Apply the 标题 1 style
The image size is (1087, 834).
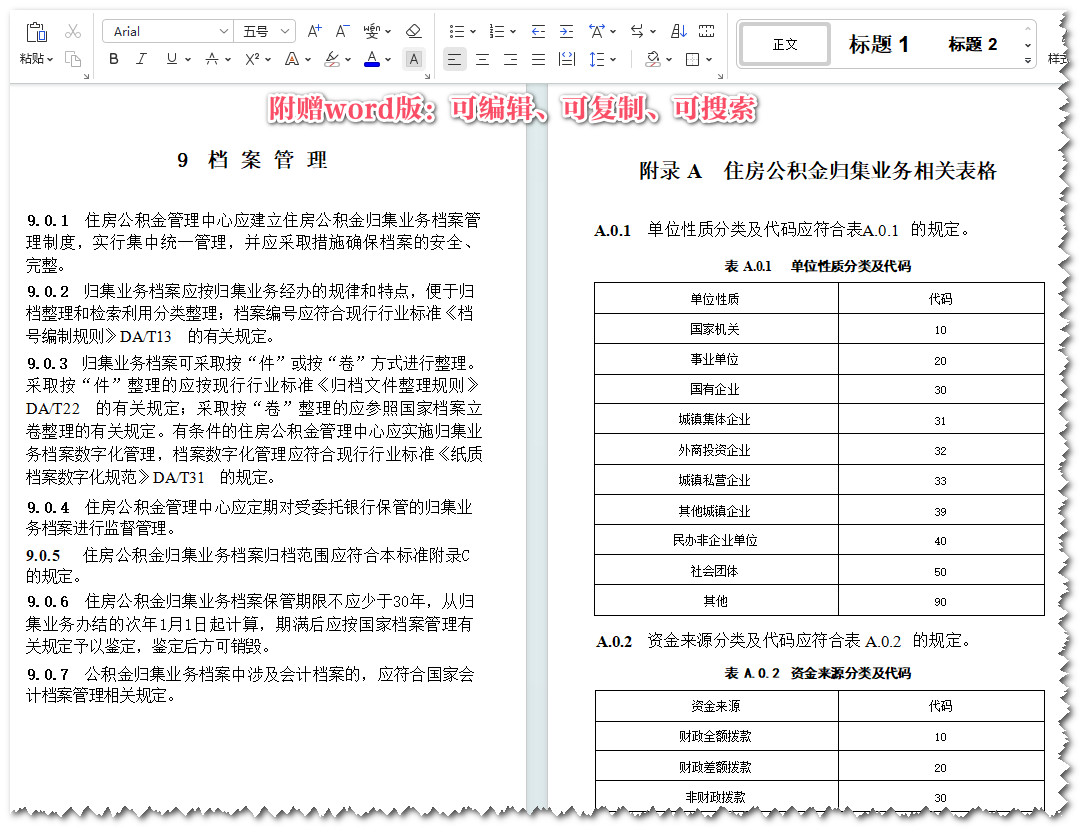[x=878, y=45]
